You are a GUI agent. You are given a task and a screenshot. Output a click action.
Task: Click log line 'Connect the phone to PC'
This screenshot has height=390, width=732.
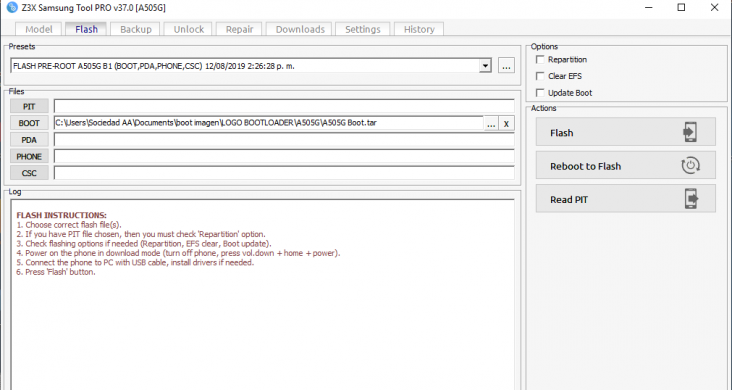135,262
